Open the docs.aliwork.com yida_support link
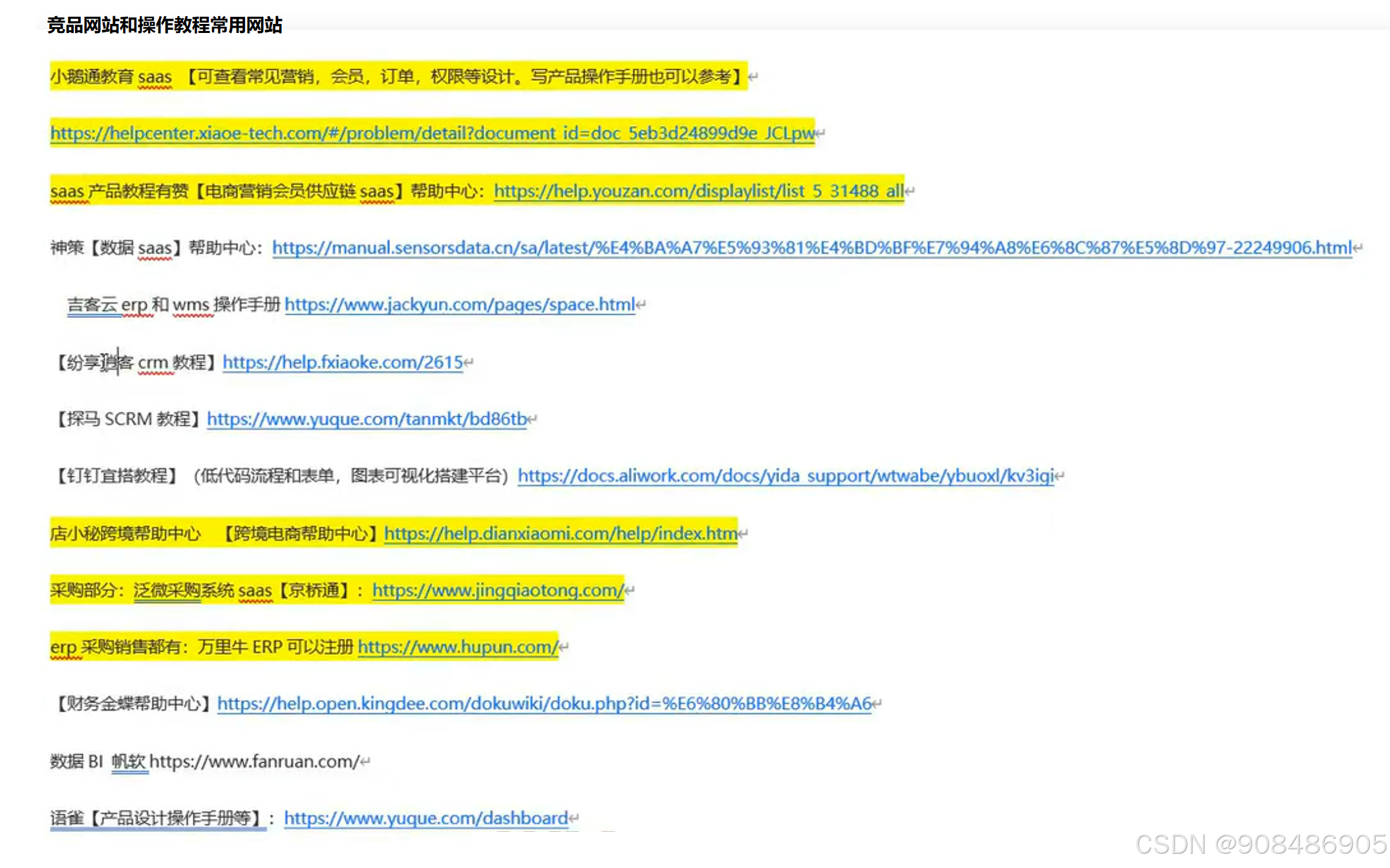The height and width of the screenshot is (868, 1390). (786, 476)
